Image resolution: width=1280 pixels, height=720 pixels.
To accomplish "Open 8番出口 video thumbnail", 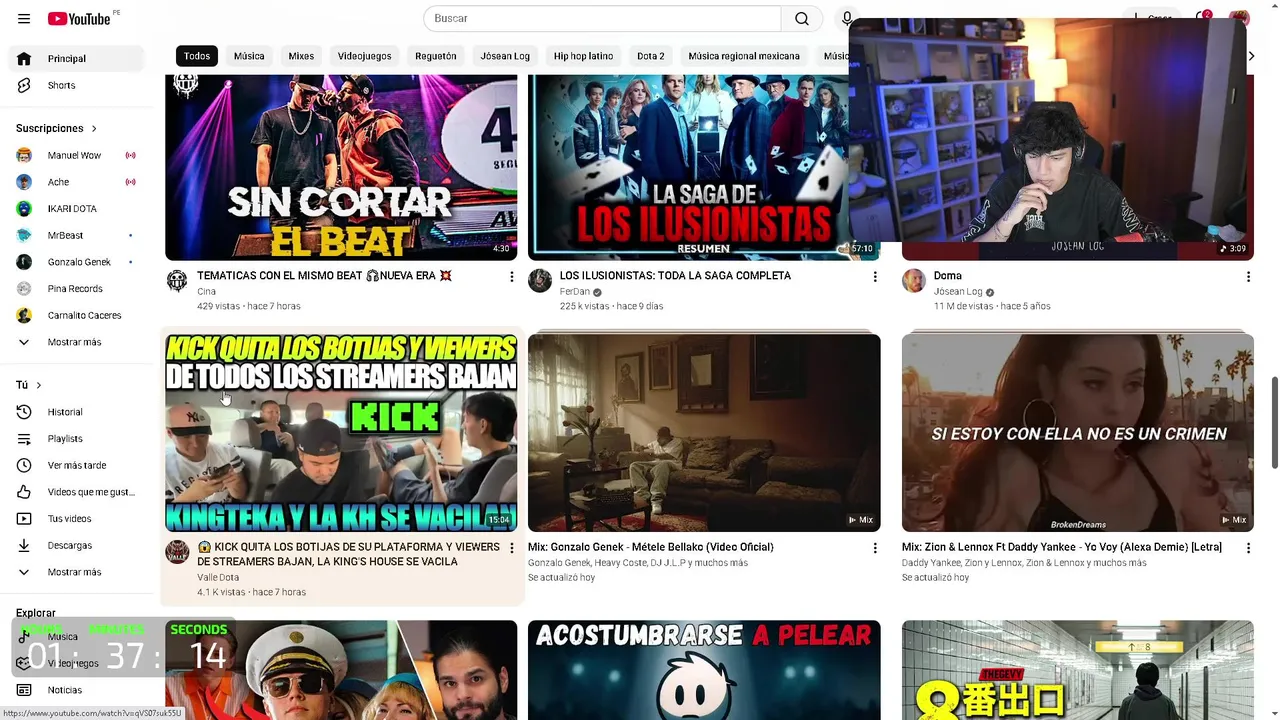I will (x=1077, y=669).
